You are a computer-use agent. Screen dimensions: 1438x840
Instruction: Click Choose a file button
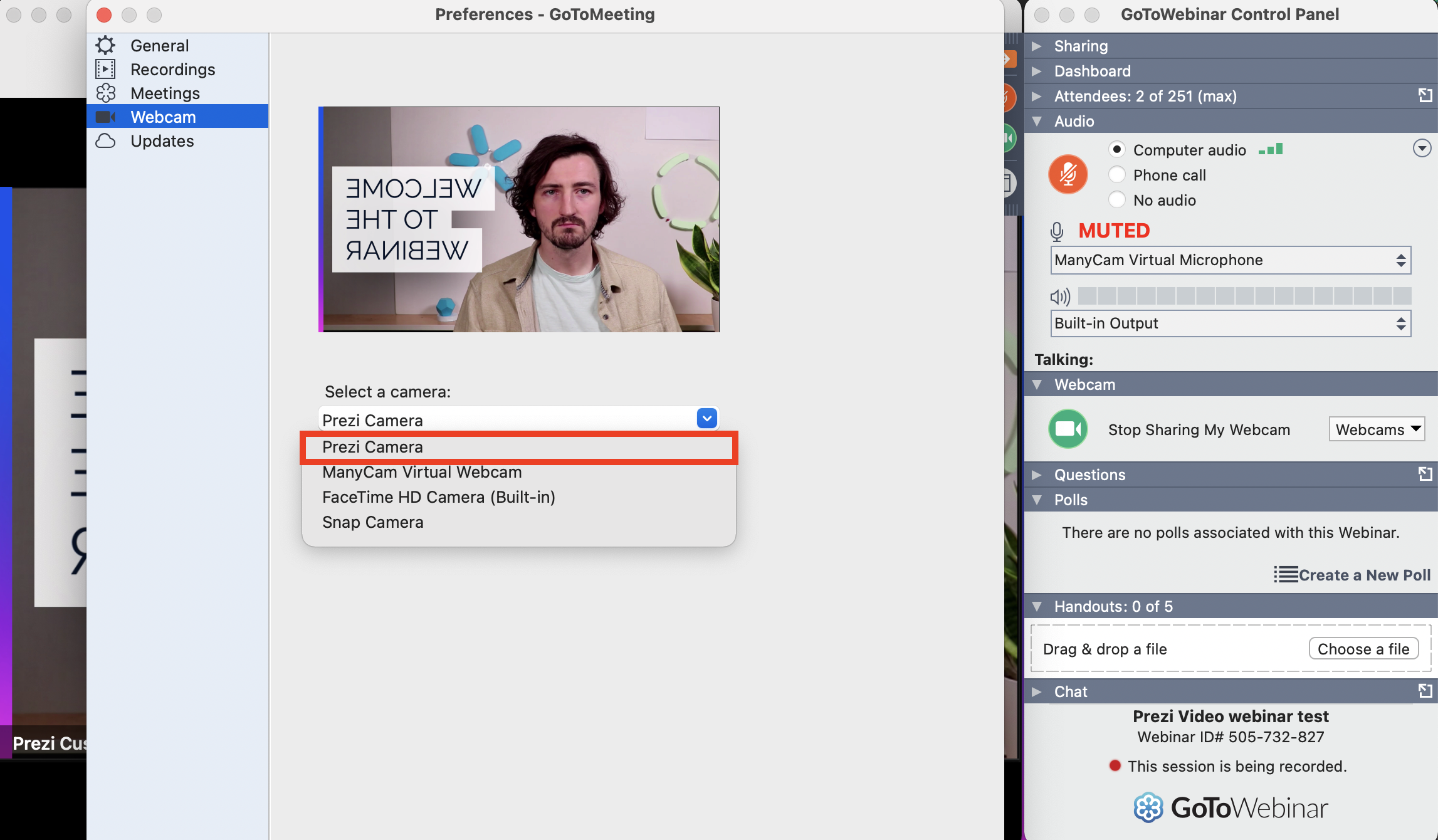click(x=1363, y=649)
